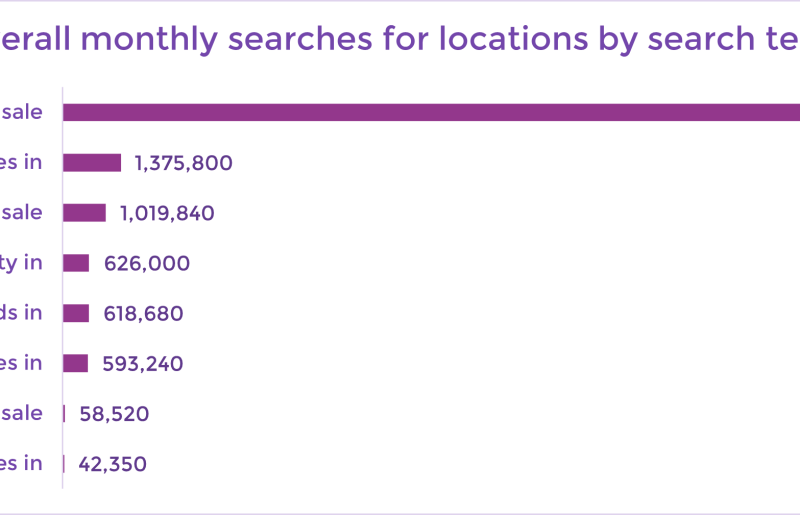Screen dimensions: 800x515
Task: Select the 1,019,840 data label
Action: (x=167, y=213)
